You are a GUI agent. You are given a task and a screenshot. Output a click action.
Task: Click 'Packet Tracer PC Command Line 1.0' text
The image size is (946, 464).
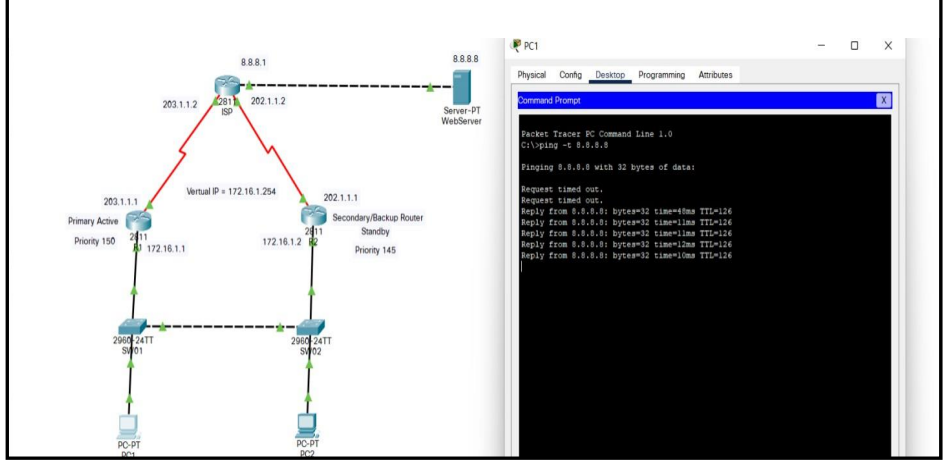coord(597,134)
